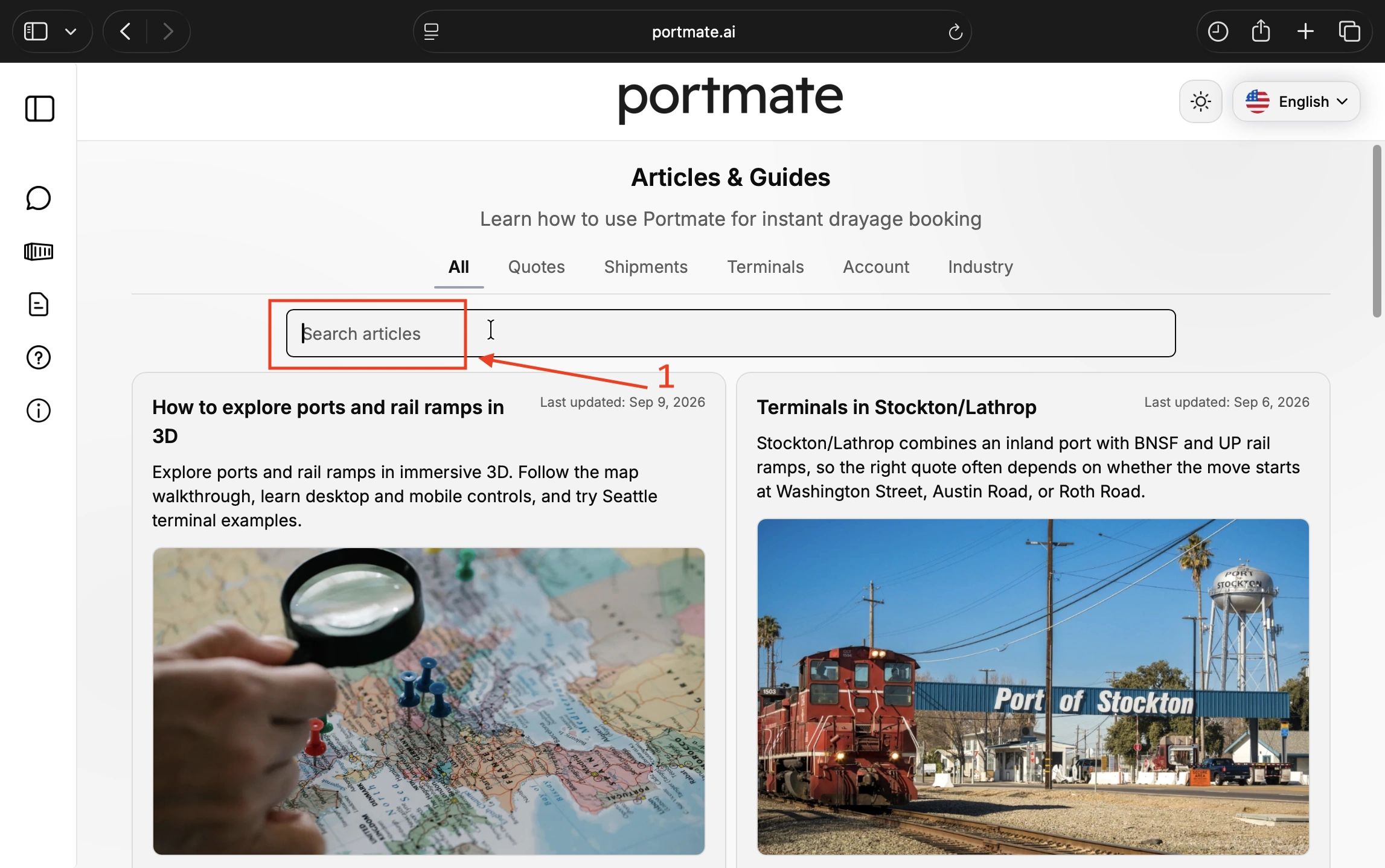The width and height of the screenshot is (1385, 868).
Task: Focus the Search articles field
Action: click(731, 333)
